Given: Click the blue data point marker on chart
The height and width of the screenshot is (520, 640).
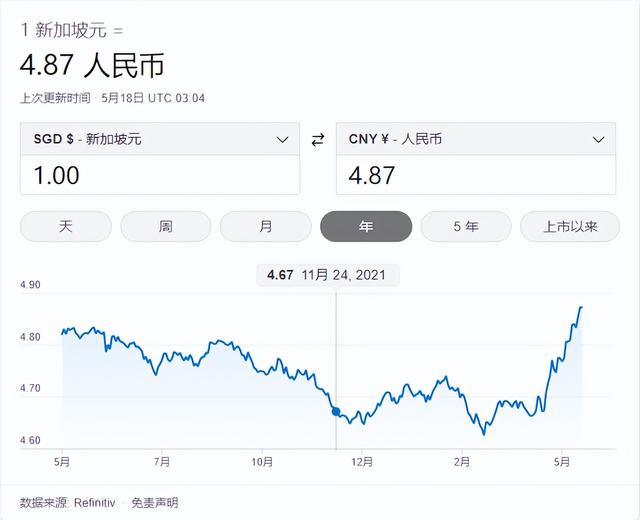Looking at the screenshot, I should pos(336,411).
